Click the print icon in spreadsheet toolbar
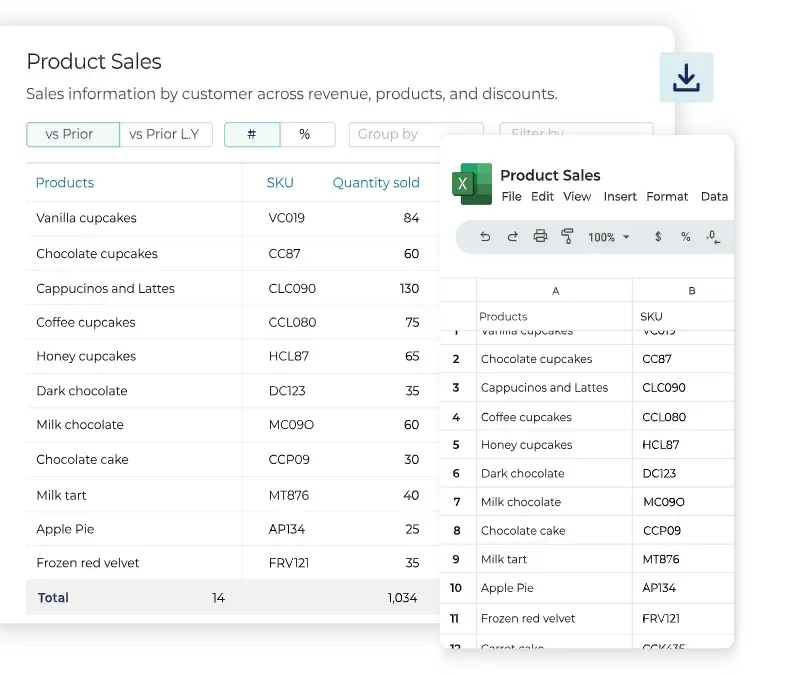This screenshot has width=790, height=676. 540,236
